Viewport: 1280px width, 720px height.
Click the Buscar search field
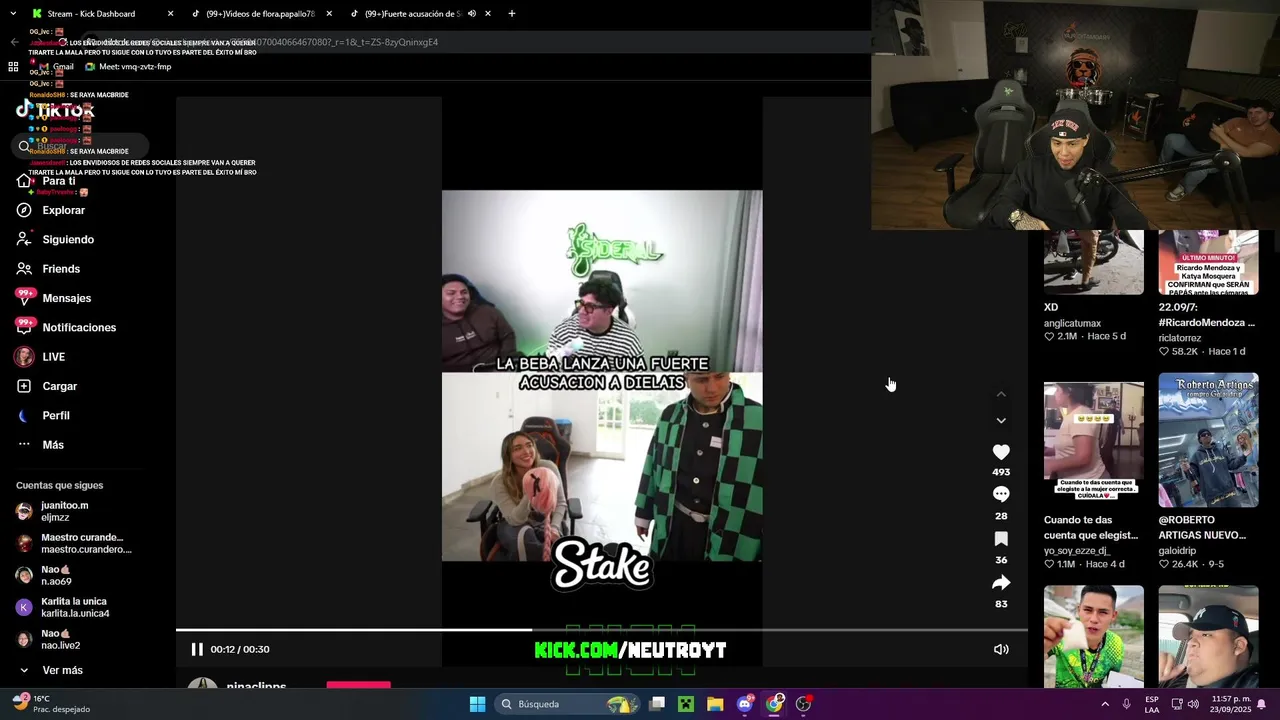click(82, 146)
